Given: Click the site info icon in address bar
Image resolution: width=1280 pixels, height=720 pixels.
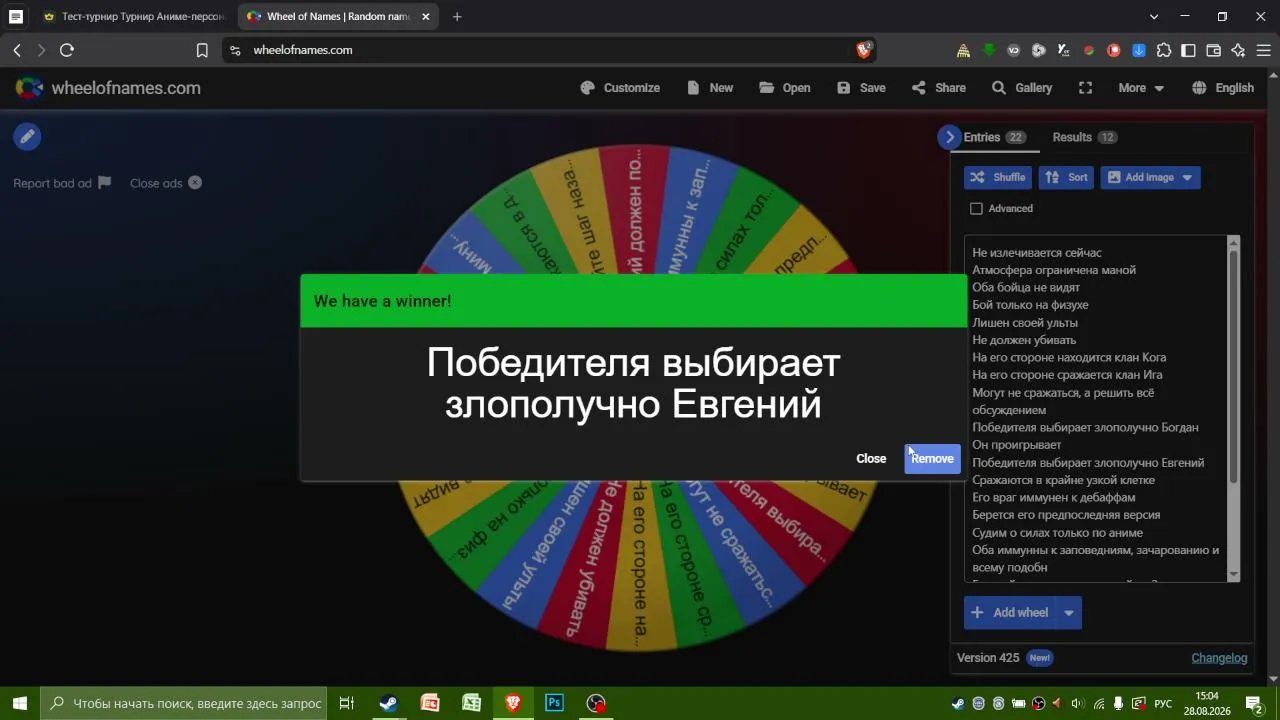Looking at the screenshot, I should click(x=235, y=50).
